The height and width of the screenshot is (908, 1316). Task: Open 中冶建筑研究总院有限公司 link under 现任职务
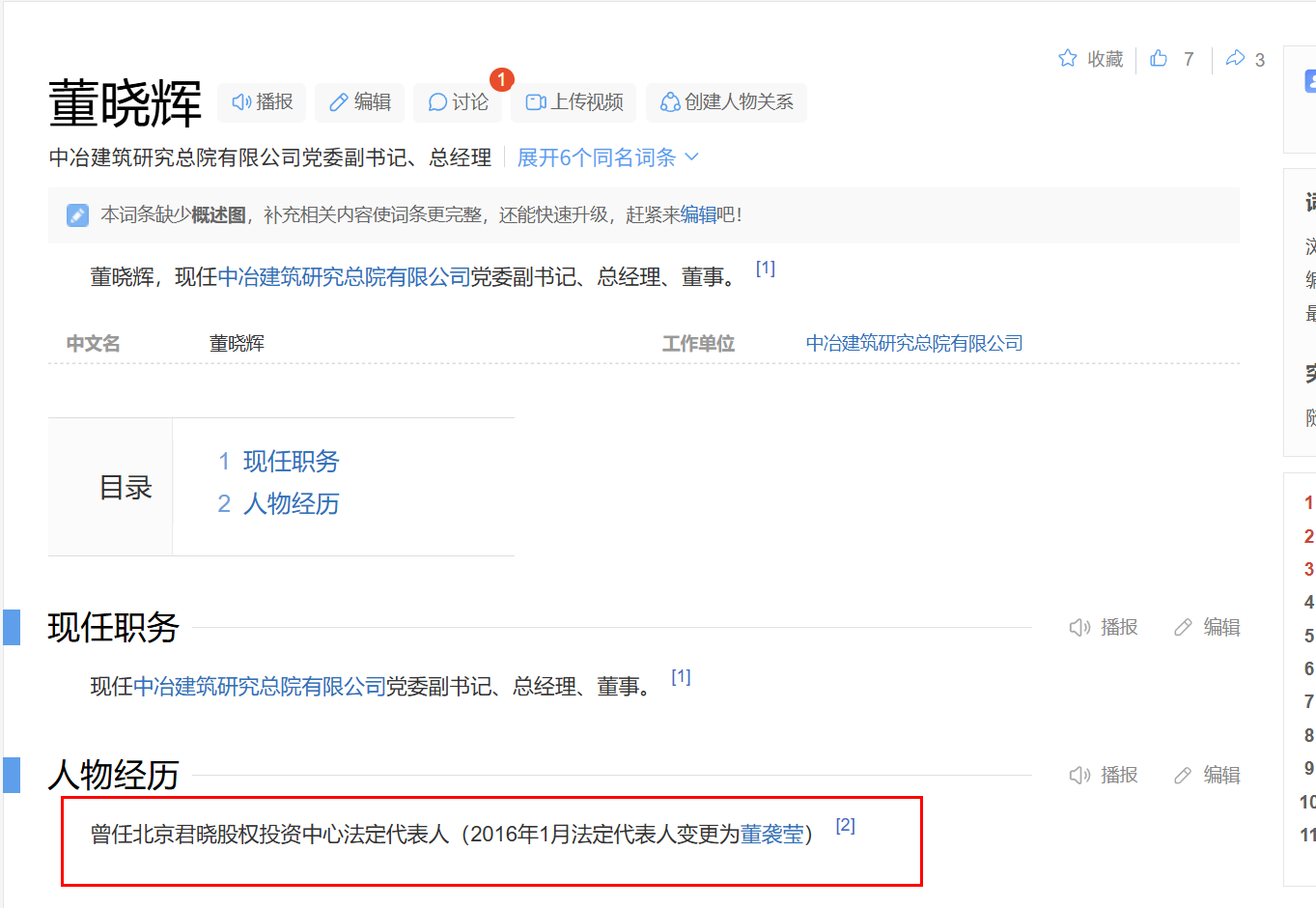point(260,687)
